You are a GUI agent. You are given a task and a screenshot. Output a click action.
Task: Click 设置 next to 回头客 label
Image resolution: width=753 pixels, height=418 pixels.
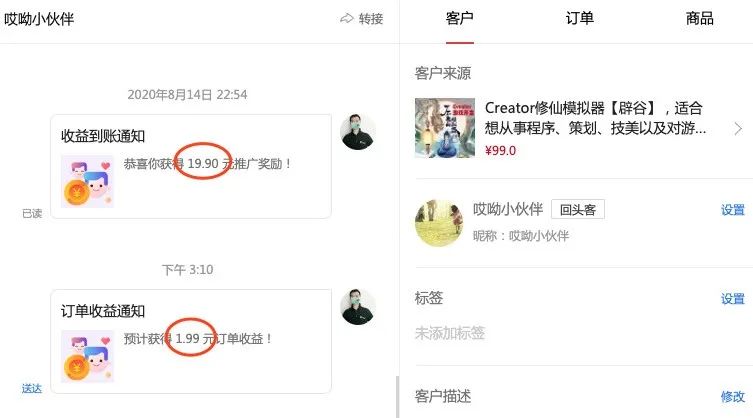(732, 209)
